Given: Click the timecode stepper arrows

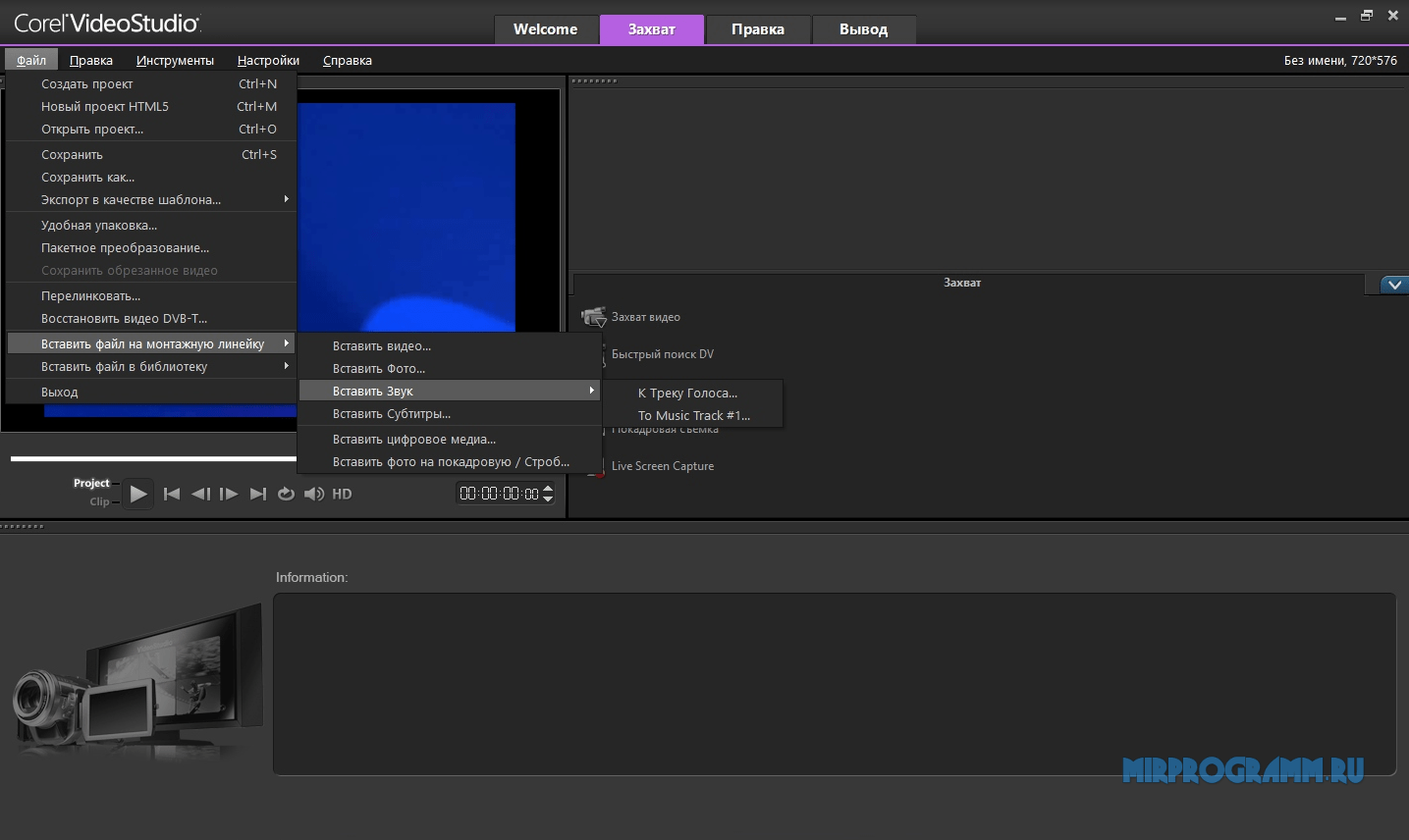Looking at the screenshot, I should tap(548, 494).
